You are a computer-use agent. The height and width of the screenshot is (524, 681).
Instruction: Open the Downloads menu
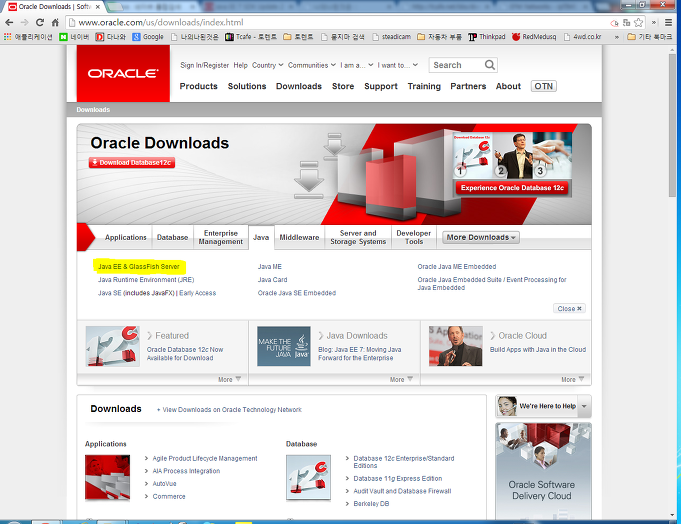pos(299,86)
